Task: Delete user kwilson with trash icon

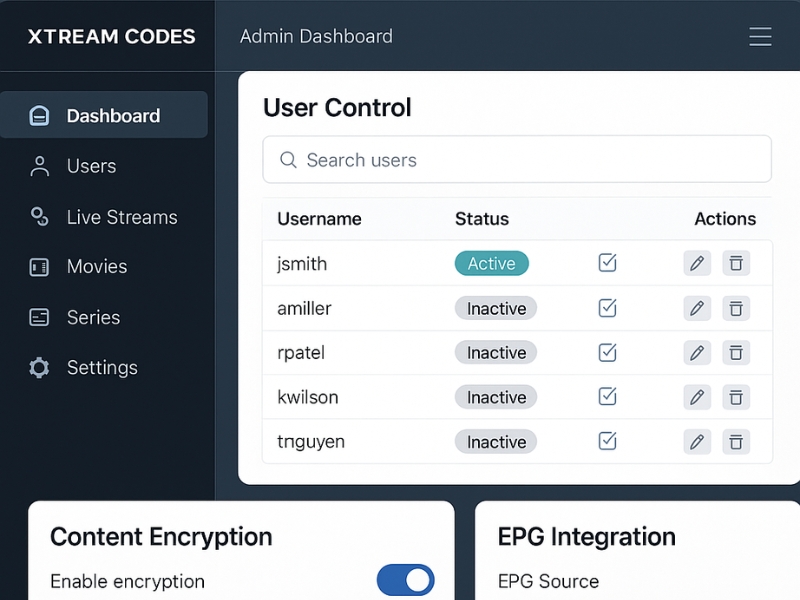Action: tap(736, 397)
